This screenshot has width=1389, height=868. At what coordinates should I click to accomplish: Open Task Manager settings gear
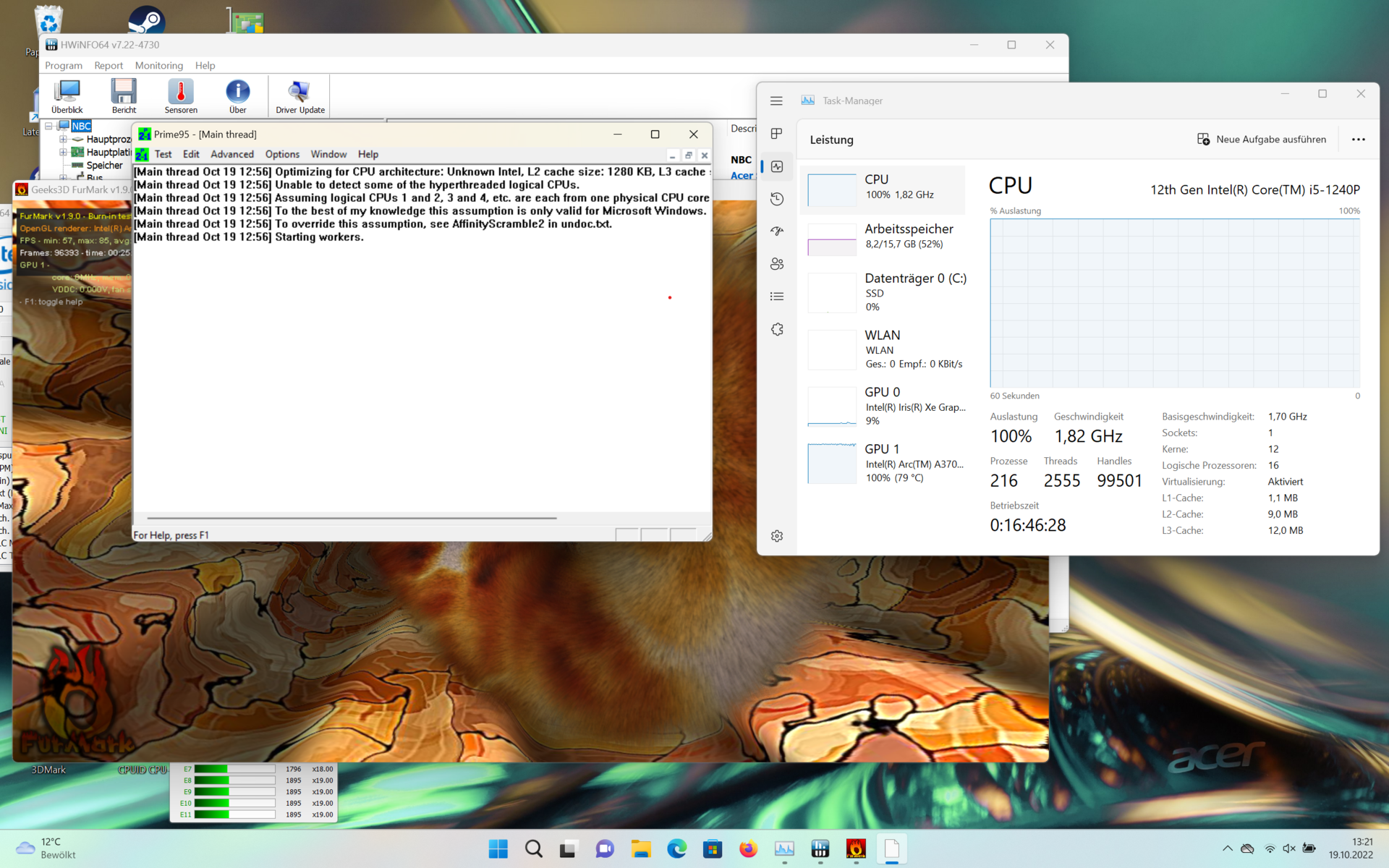777,536
